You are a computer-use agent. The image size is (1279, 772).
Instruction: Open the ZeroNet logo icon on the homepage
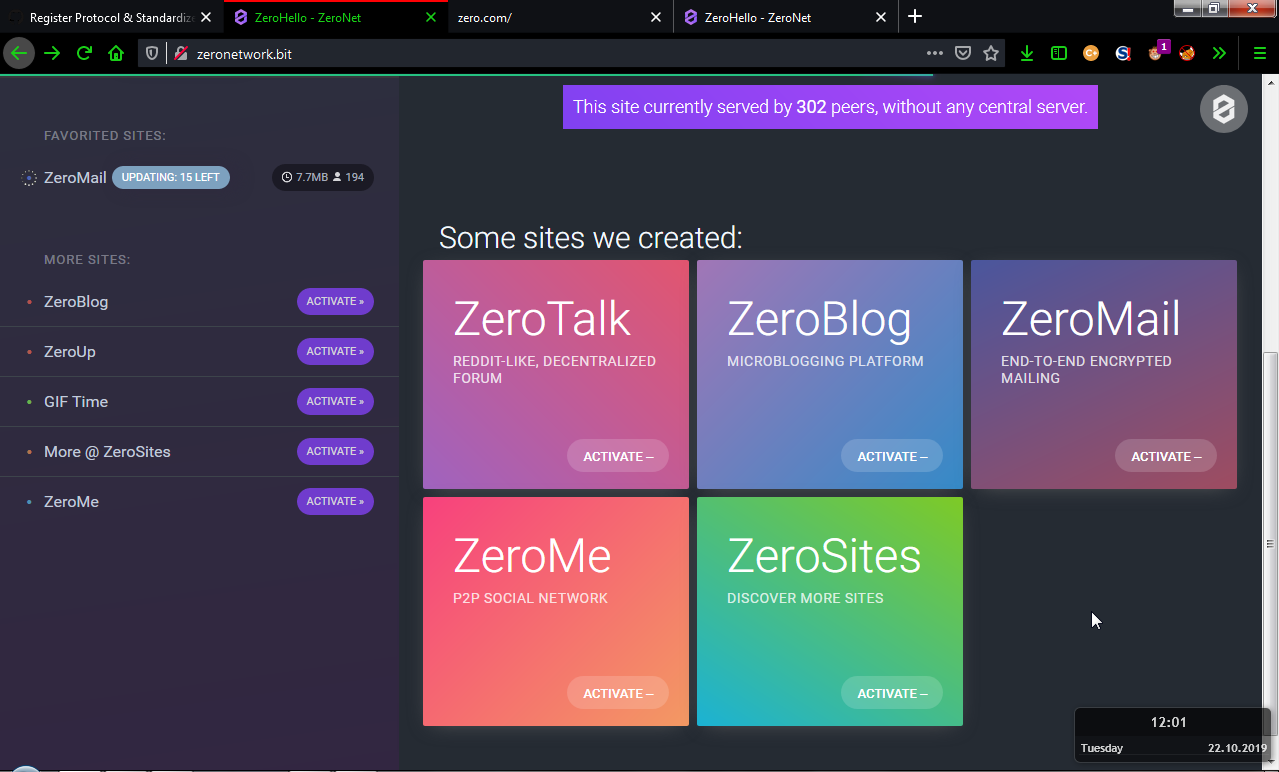(x=1223, y=108)
